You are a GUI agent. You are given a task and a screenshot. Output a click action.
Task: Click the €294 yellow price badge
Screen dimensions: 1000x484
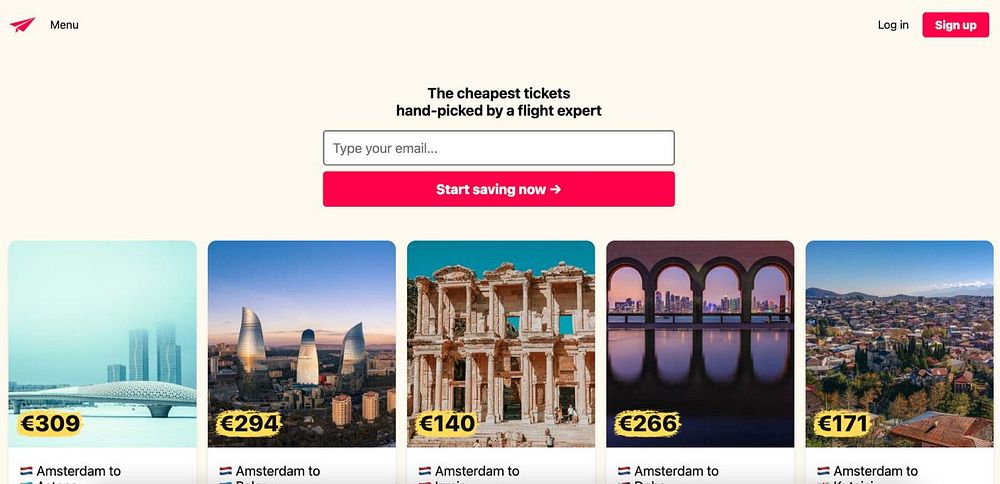pyautogui.click(x=249, y=423)
